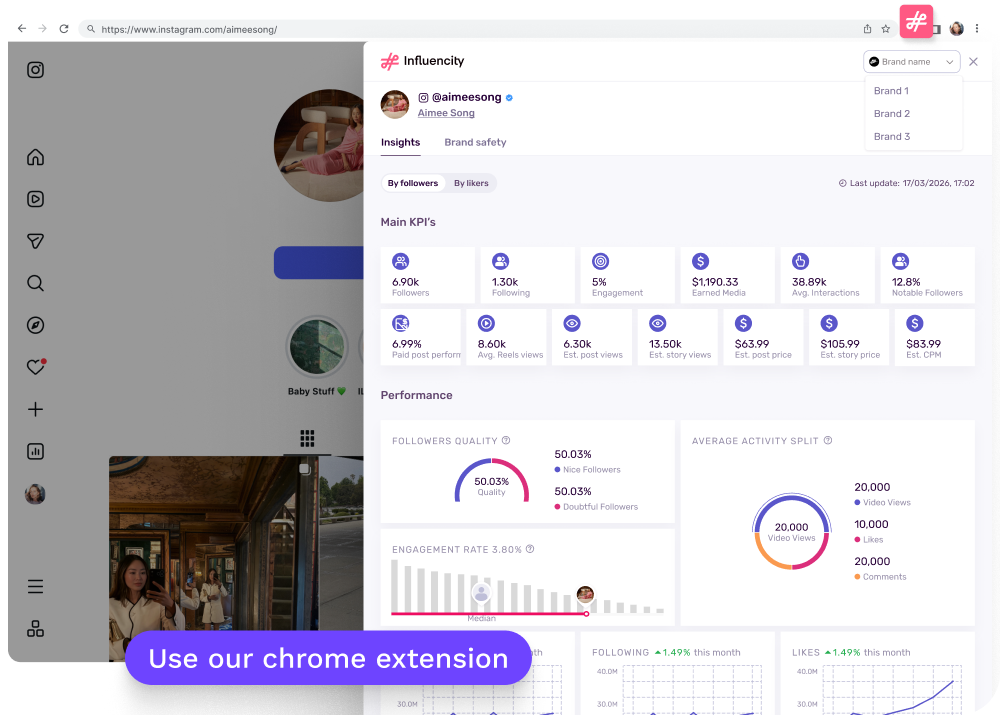Click the 1.30k Following KPI card
Screen dimensions: 1000x715
527,275
